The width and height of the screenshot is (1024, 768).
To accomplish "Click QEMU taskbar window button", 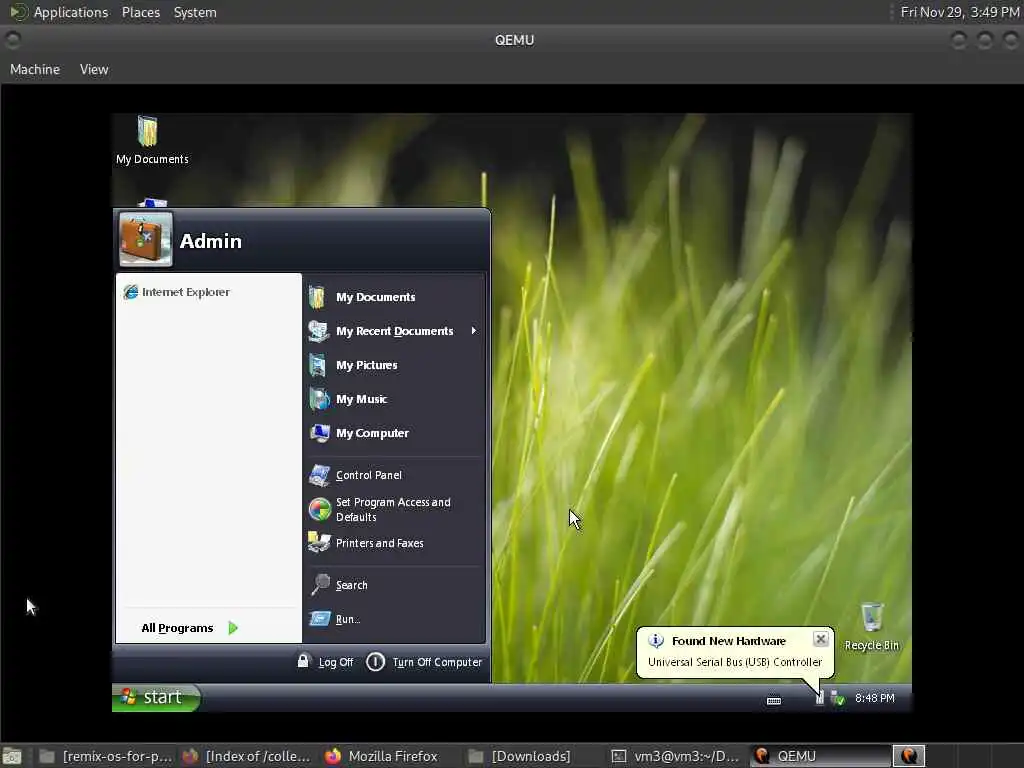I will coord(818,756).
